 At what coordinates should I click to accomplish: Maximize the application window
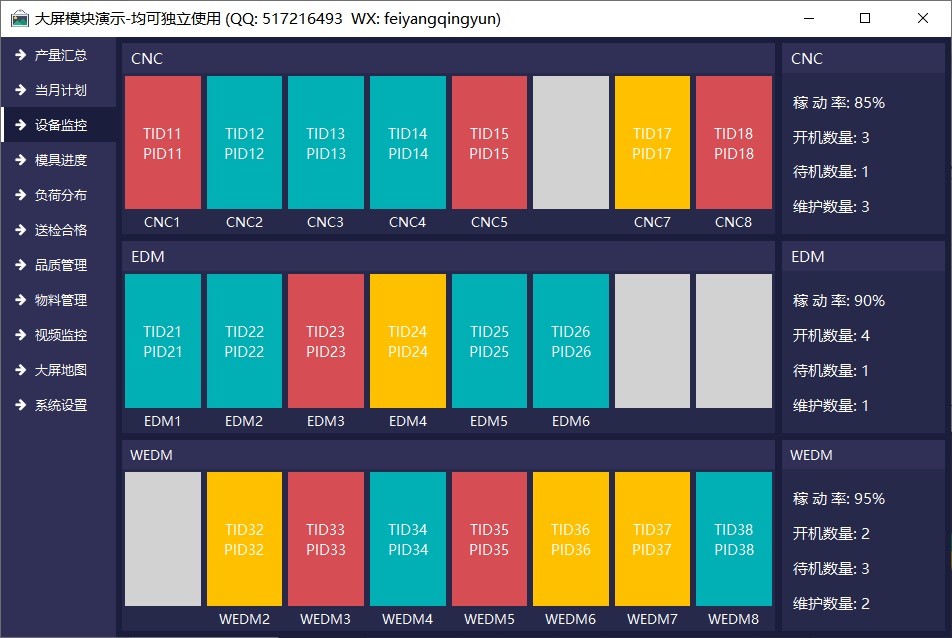(x=865, y=18)
